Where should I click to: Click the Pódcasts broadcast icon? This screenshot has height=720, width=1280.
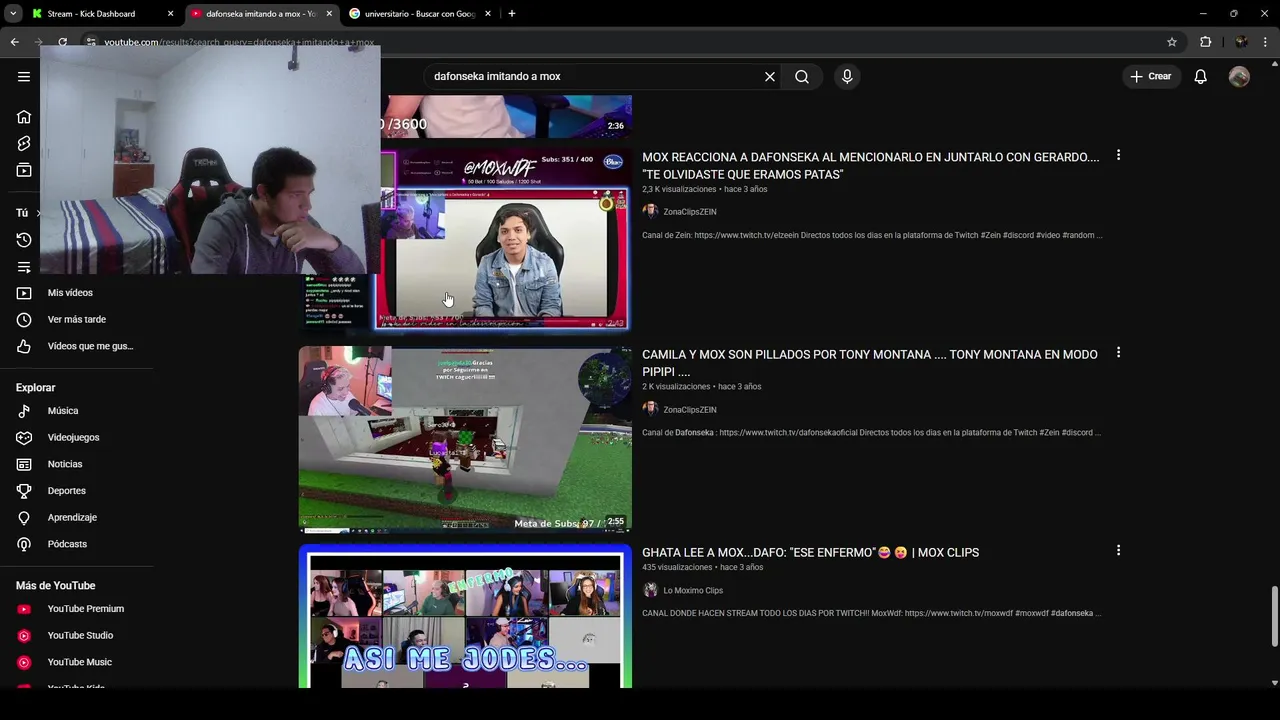coord(24,544)
